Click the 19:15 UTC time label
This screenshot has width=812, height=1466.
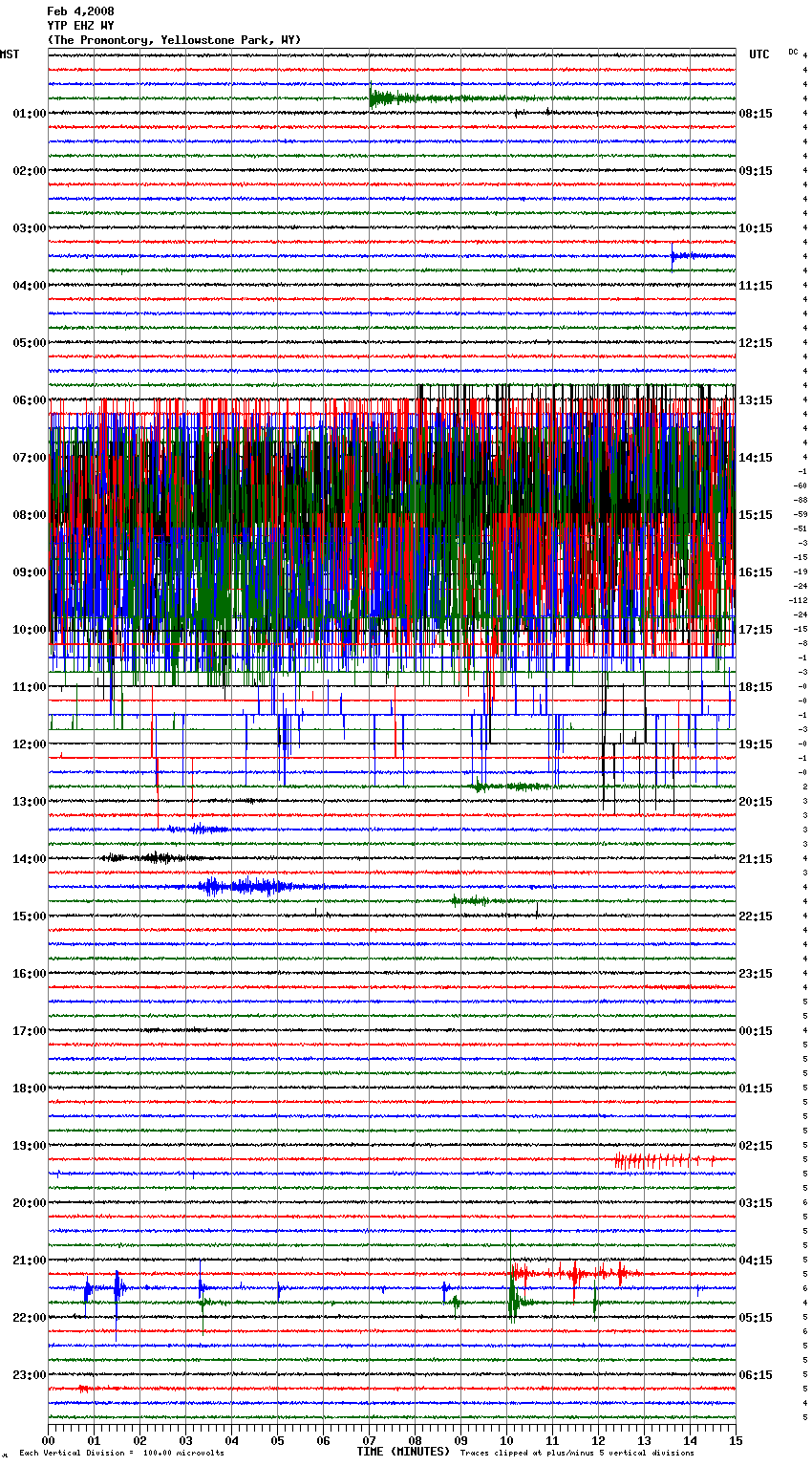click(x=756, y=744)
